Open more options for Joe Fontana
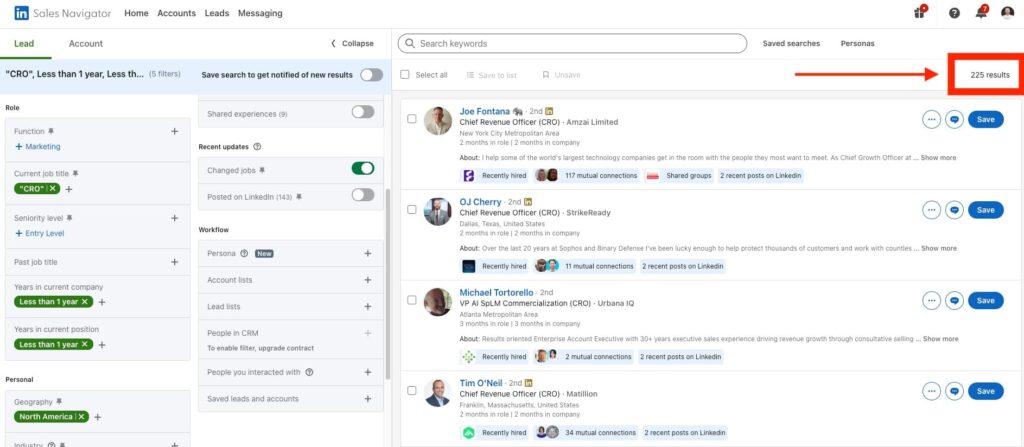This screenshot has width=1024, height=447. (931, 120)
